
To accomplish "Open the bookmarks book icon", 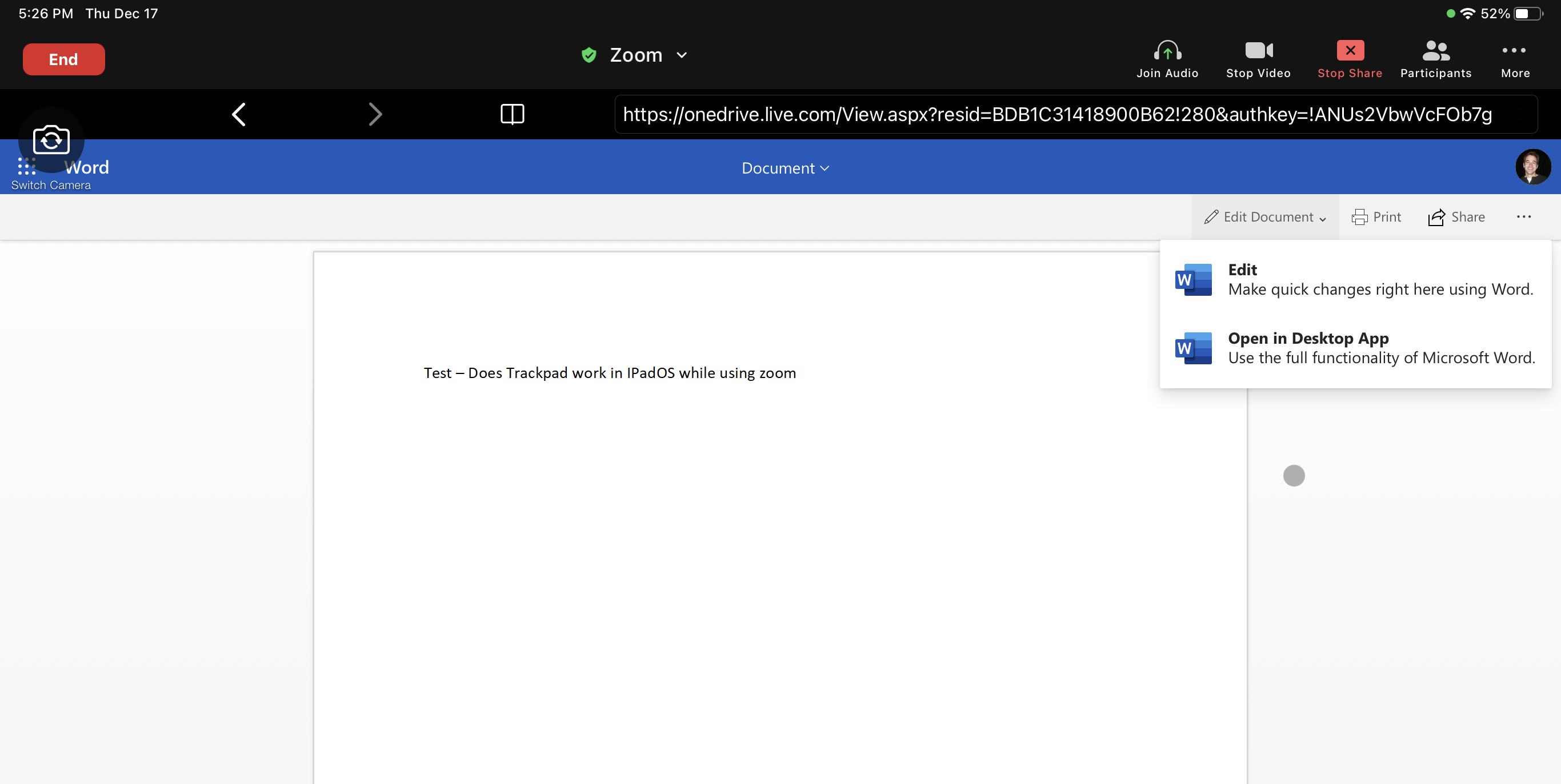I will (512, 114).
